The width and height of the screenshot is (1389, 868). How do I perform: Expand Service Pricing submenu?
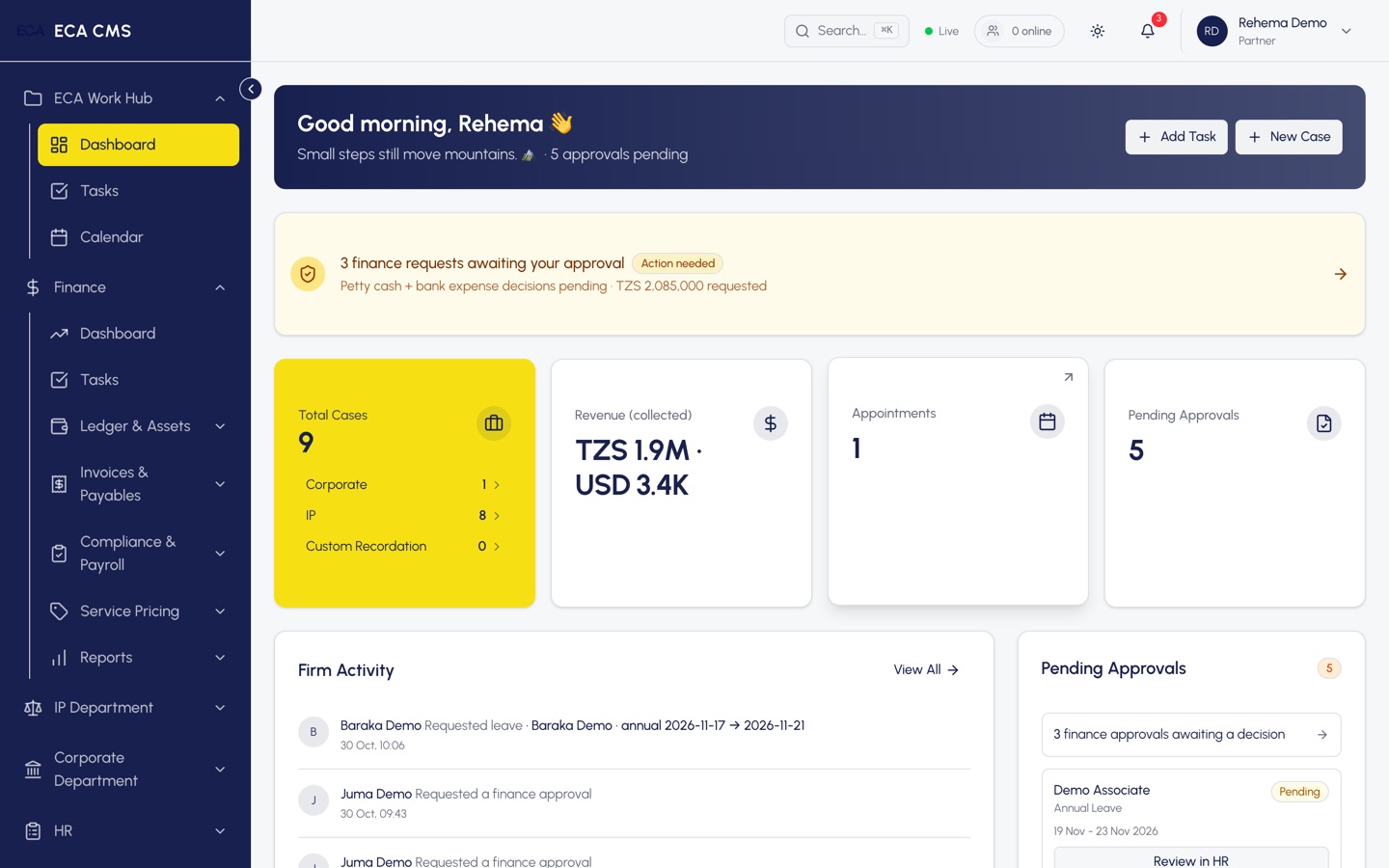[x=220, y=611]
